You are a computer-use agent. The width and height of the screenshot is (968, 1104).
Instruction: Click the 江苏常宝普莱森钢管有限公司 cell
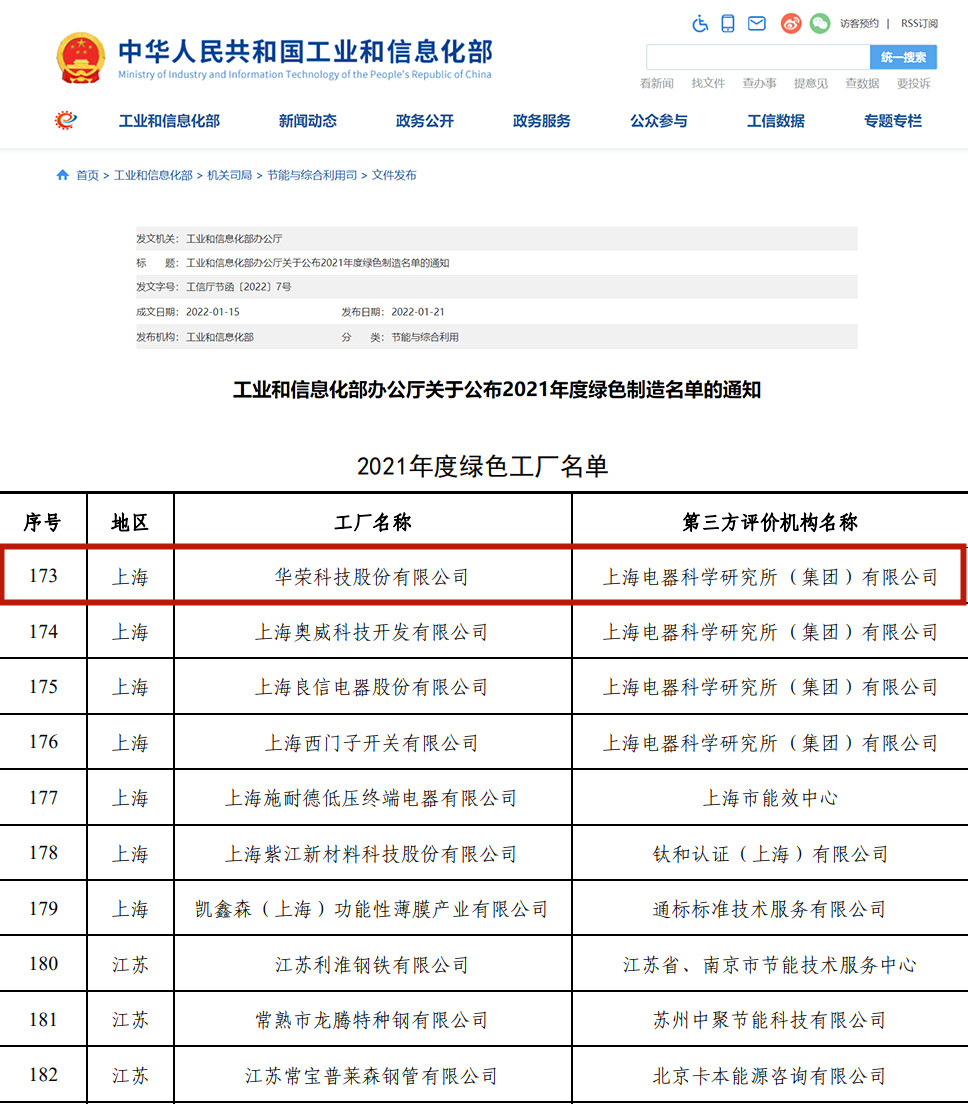point(372,1075)
